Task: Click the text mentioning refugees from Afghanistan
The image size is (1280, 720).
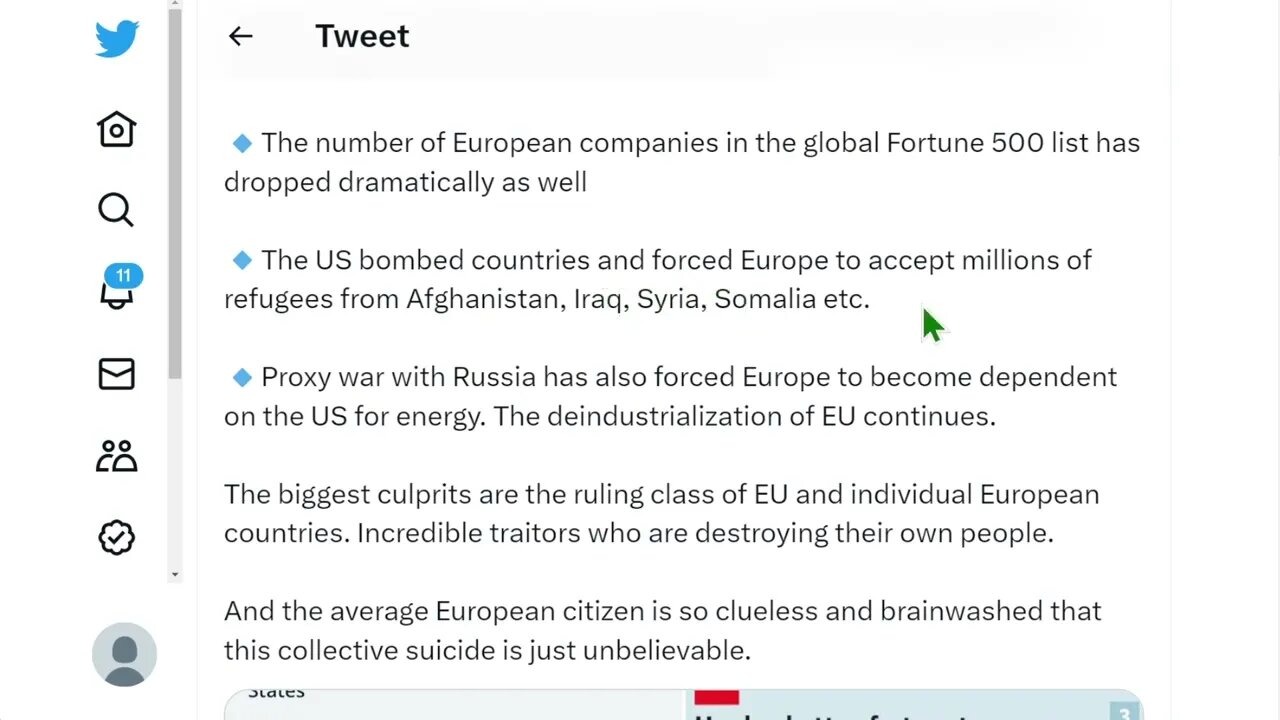Action: coord(546,299)
